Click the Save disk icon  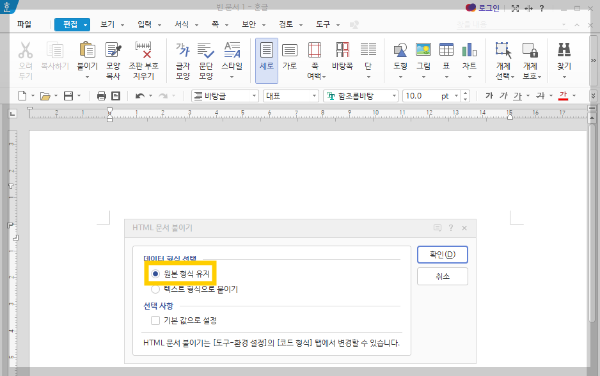pyautogui.click(x=68, y=96)
